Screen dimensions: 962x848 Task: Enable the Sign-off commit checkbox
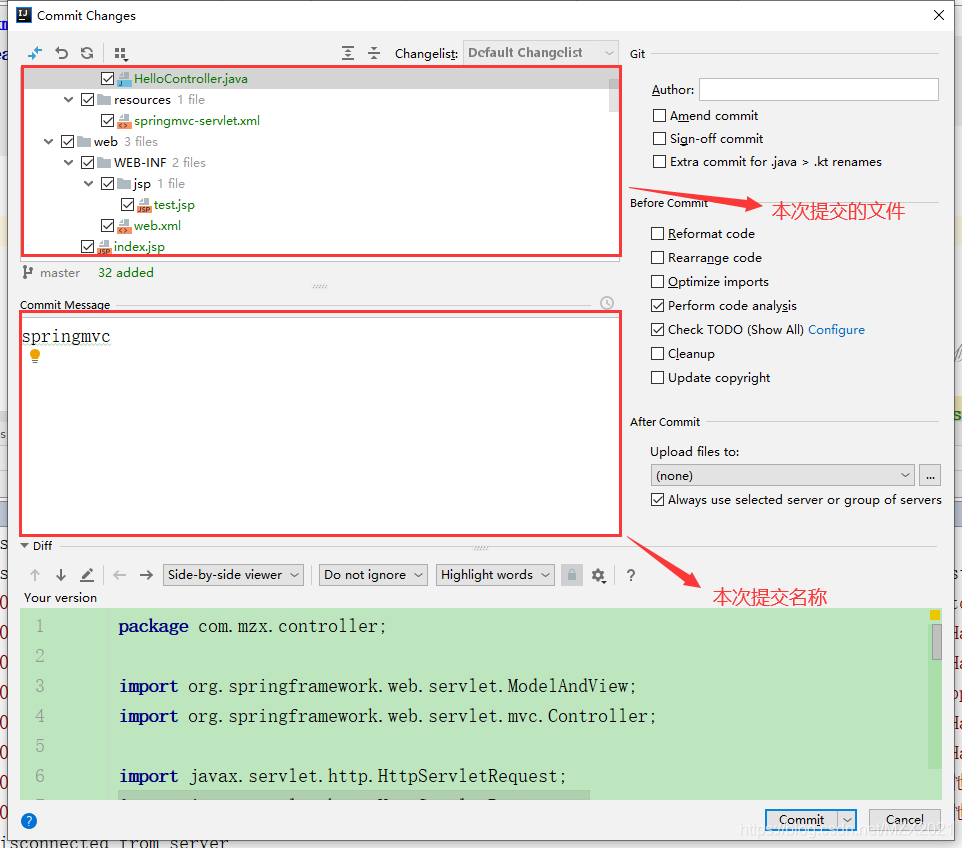(660, 139)
